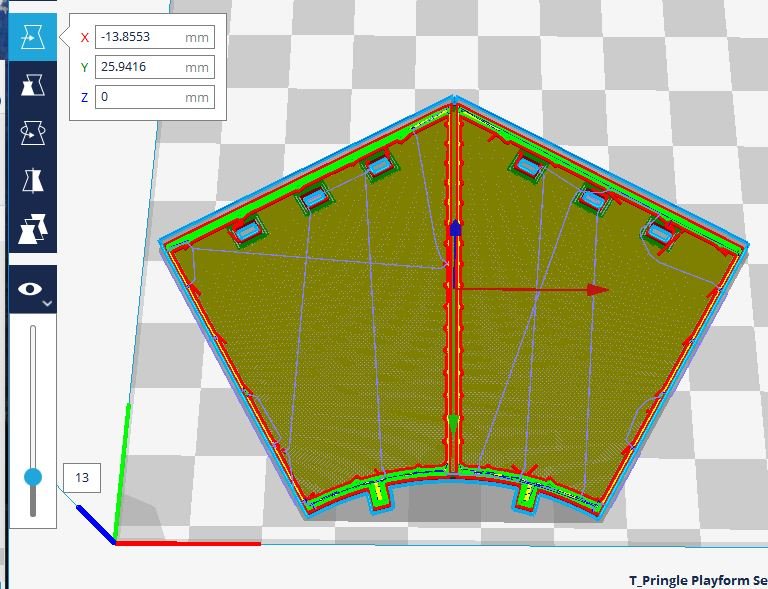Click the green Y-axis move arrow
Screen dimensions: 768x589
pos(454,425)
